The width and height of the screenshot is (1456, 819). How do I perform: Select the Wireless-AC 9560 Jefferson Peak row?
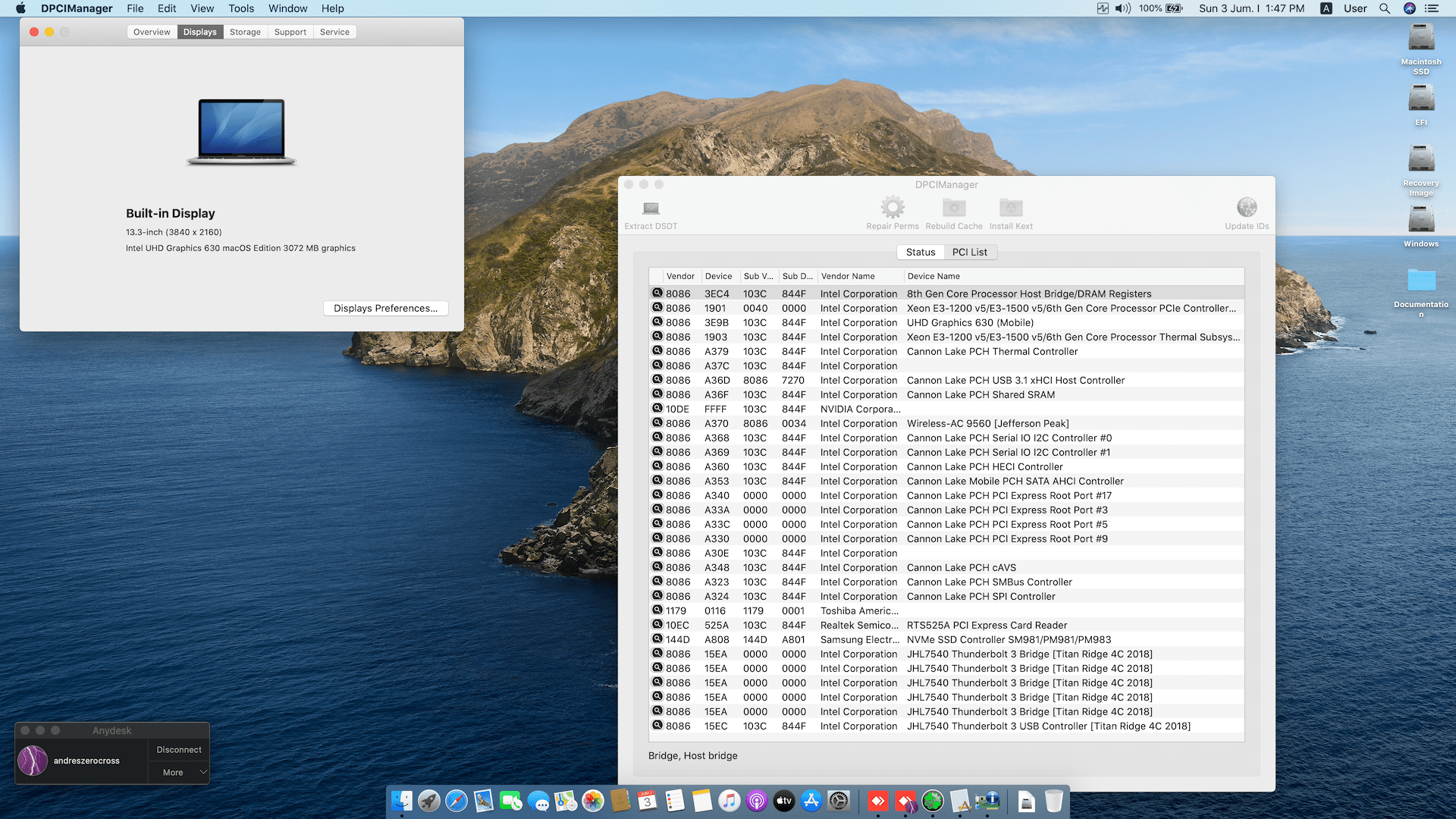(987, 423)
